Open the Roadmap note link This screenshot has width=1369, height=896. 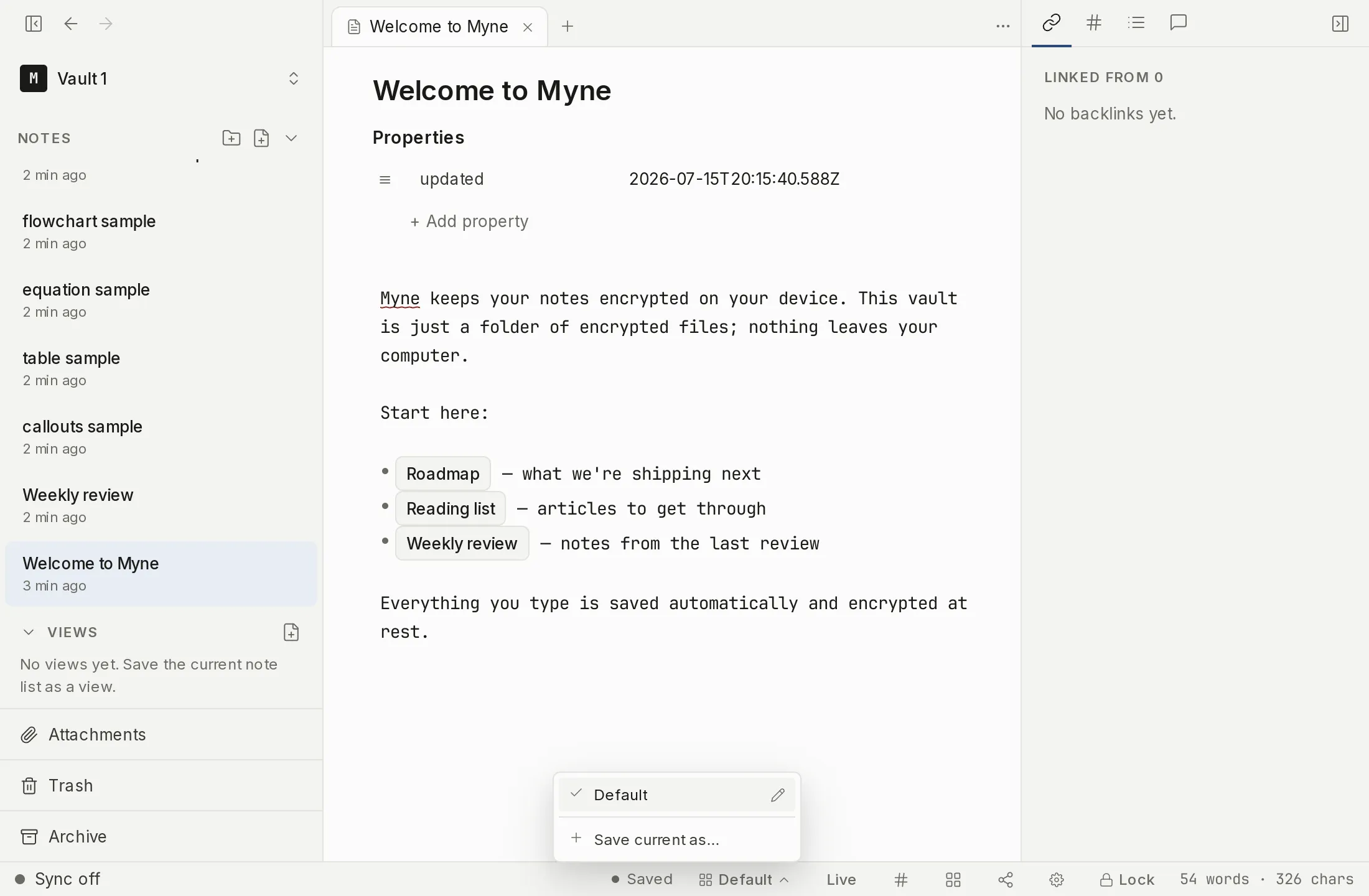[443, 474]
